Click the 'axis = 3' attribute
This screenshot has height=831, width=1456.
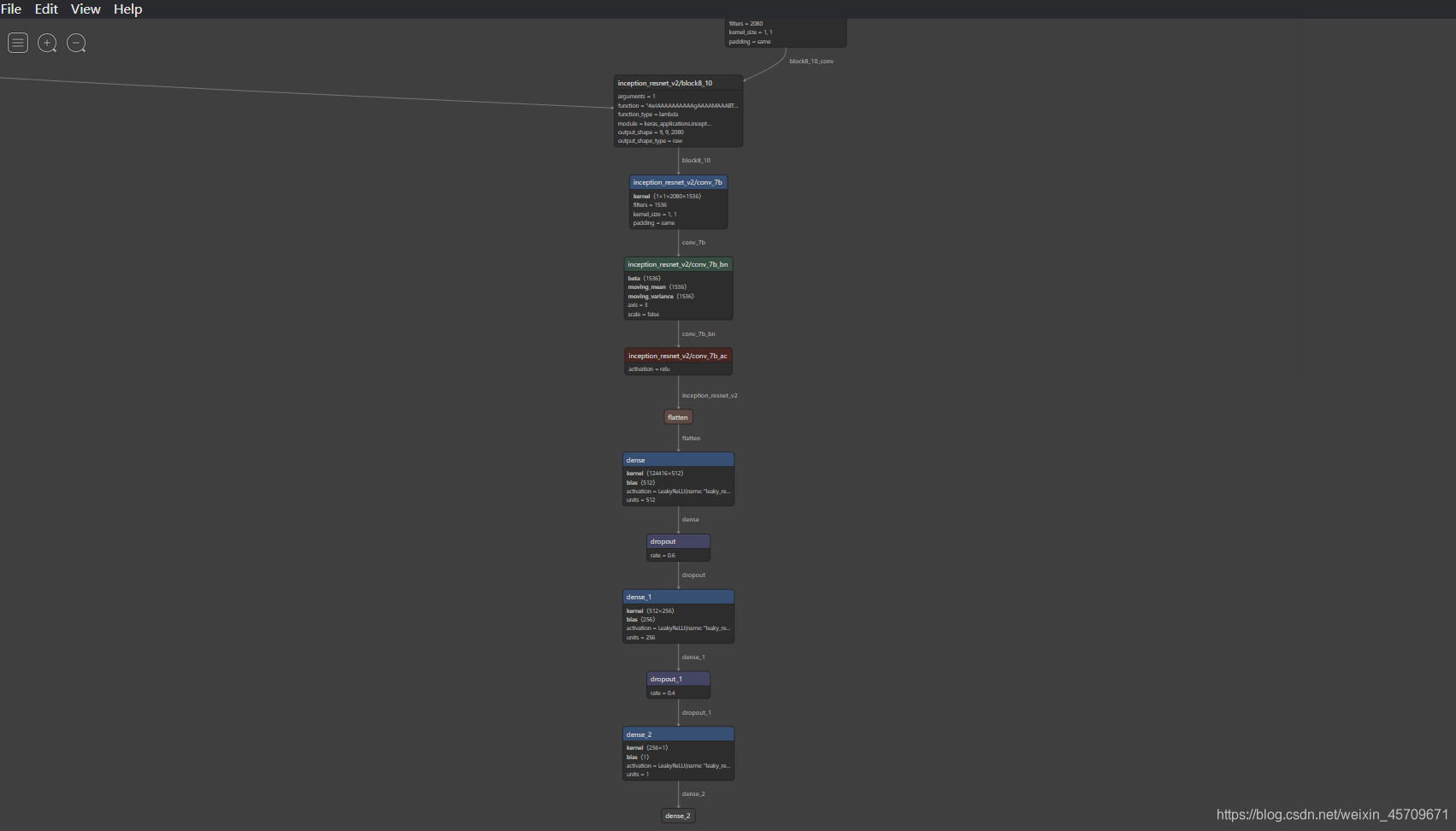point(638,305)
